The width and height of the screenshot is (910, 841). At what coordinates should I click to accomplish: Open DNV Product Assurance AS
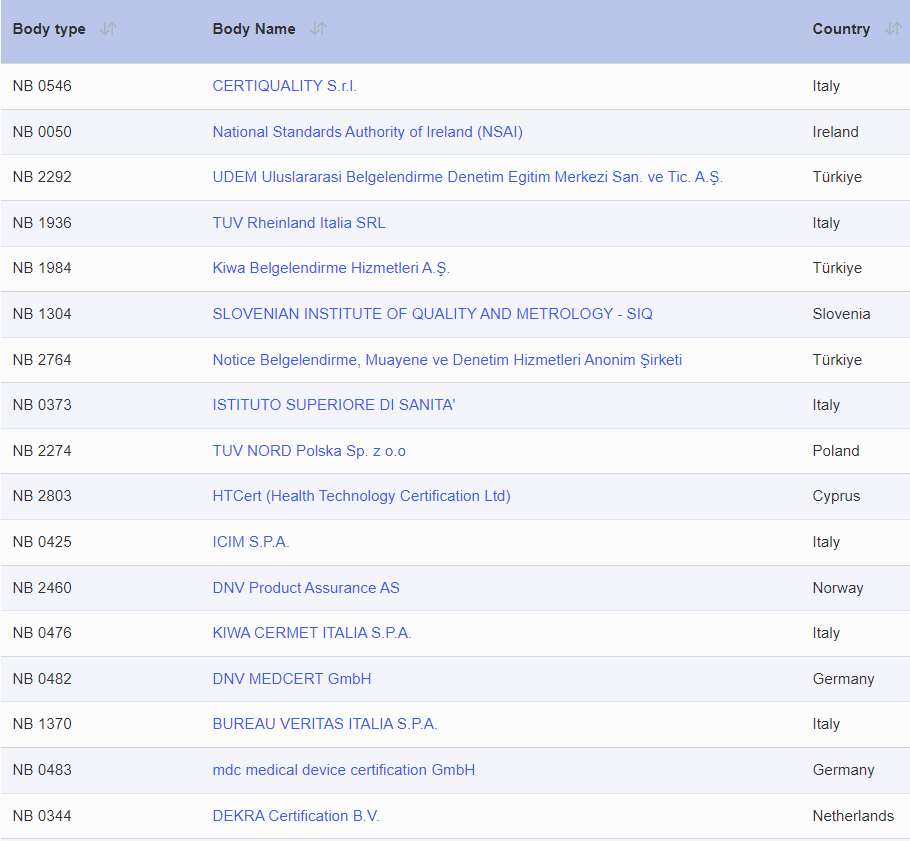[306, 588]
